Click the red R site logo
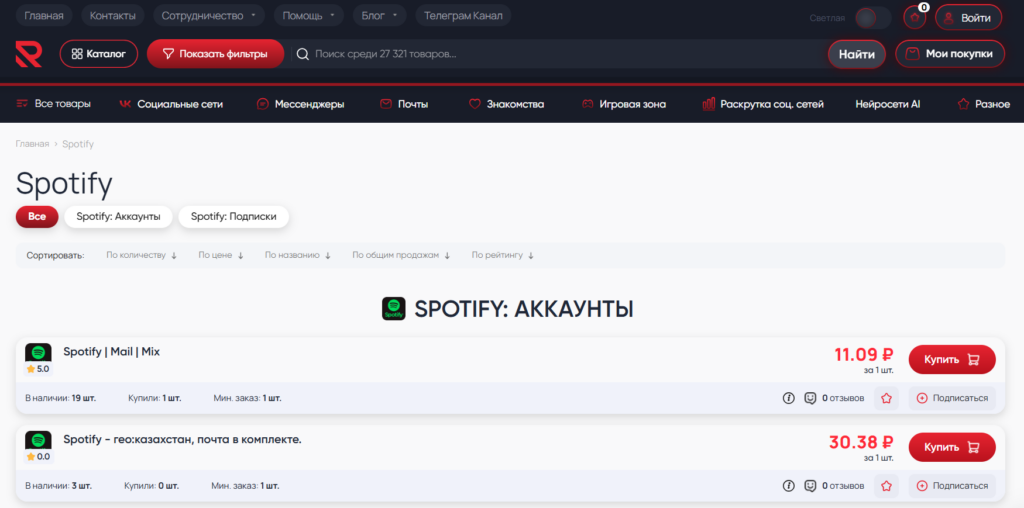This screenshot has height=508, width=1024. [29, 54]
